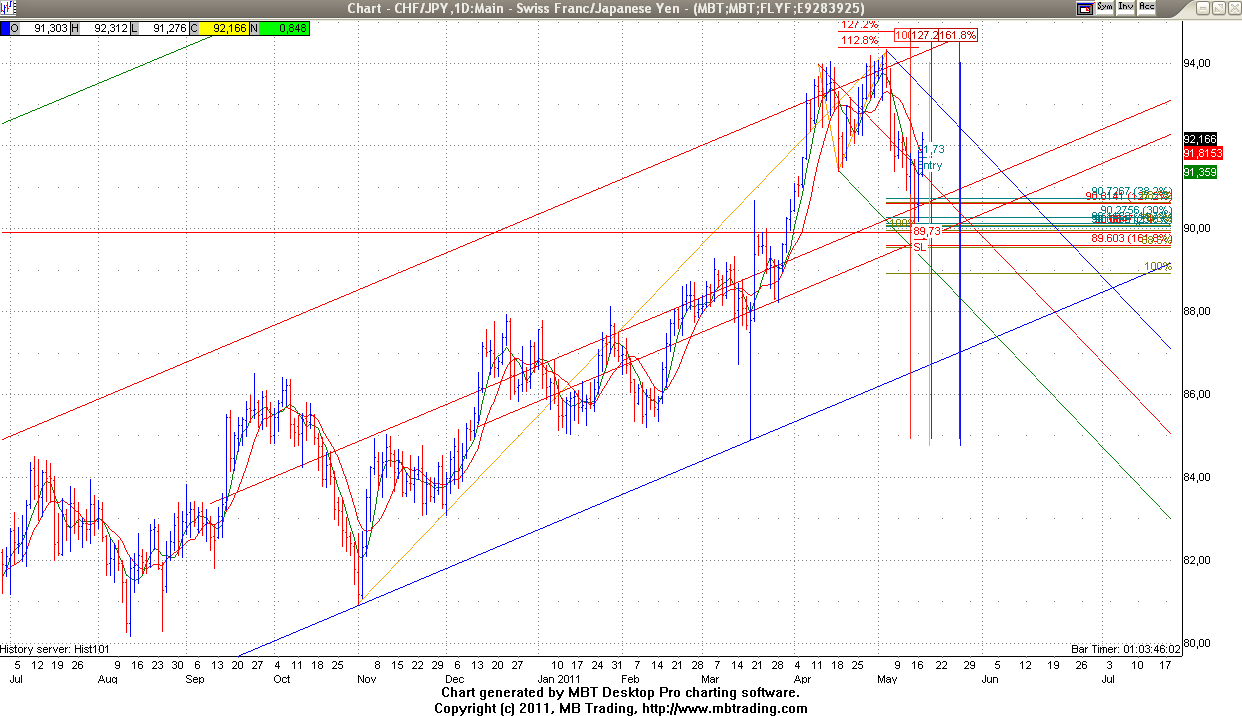The width and height of the screenshot is (1242, 716).
Task: Click the 88,00 price axis label
Action: pos(1197,311)
